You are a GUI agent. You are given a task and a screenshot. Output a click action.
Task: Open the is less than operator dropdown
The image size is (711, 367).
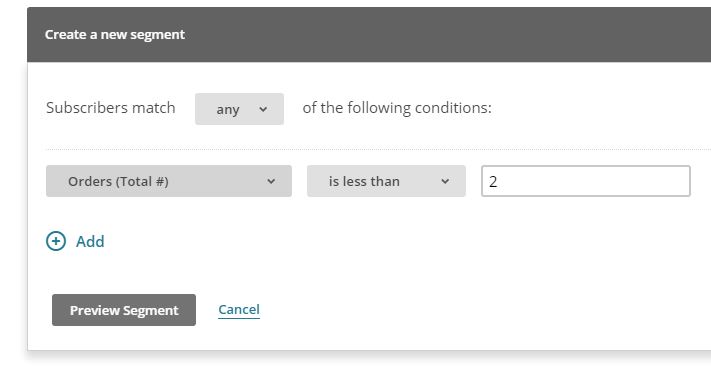click(386, 181)
